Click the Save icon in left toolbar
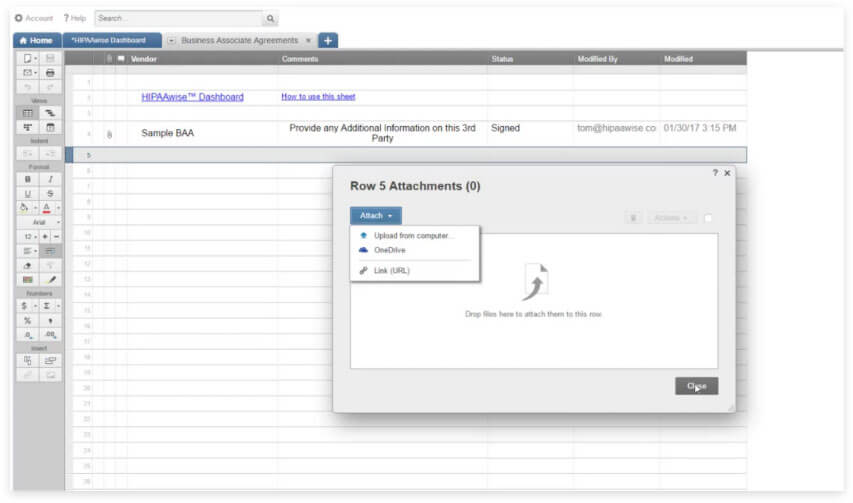 50,58
